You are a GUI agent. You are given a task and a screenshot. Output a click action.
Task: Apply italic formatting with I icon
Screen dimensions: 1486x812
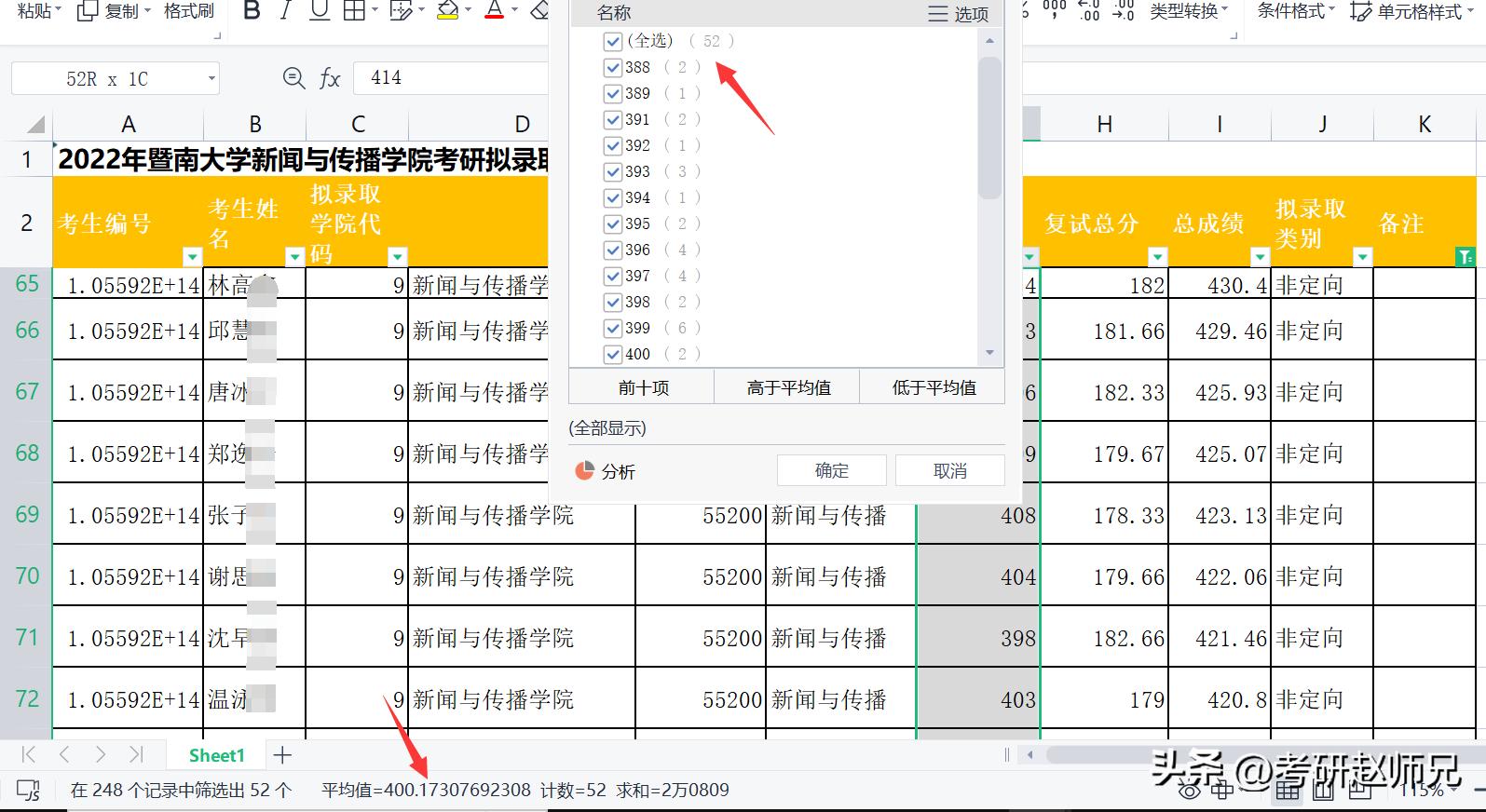[285, 11]
